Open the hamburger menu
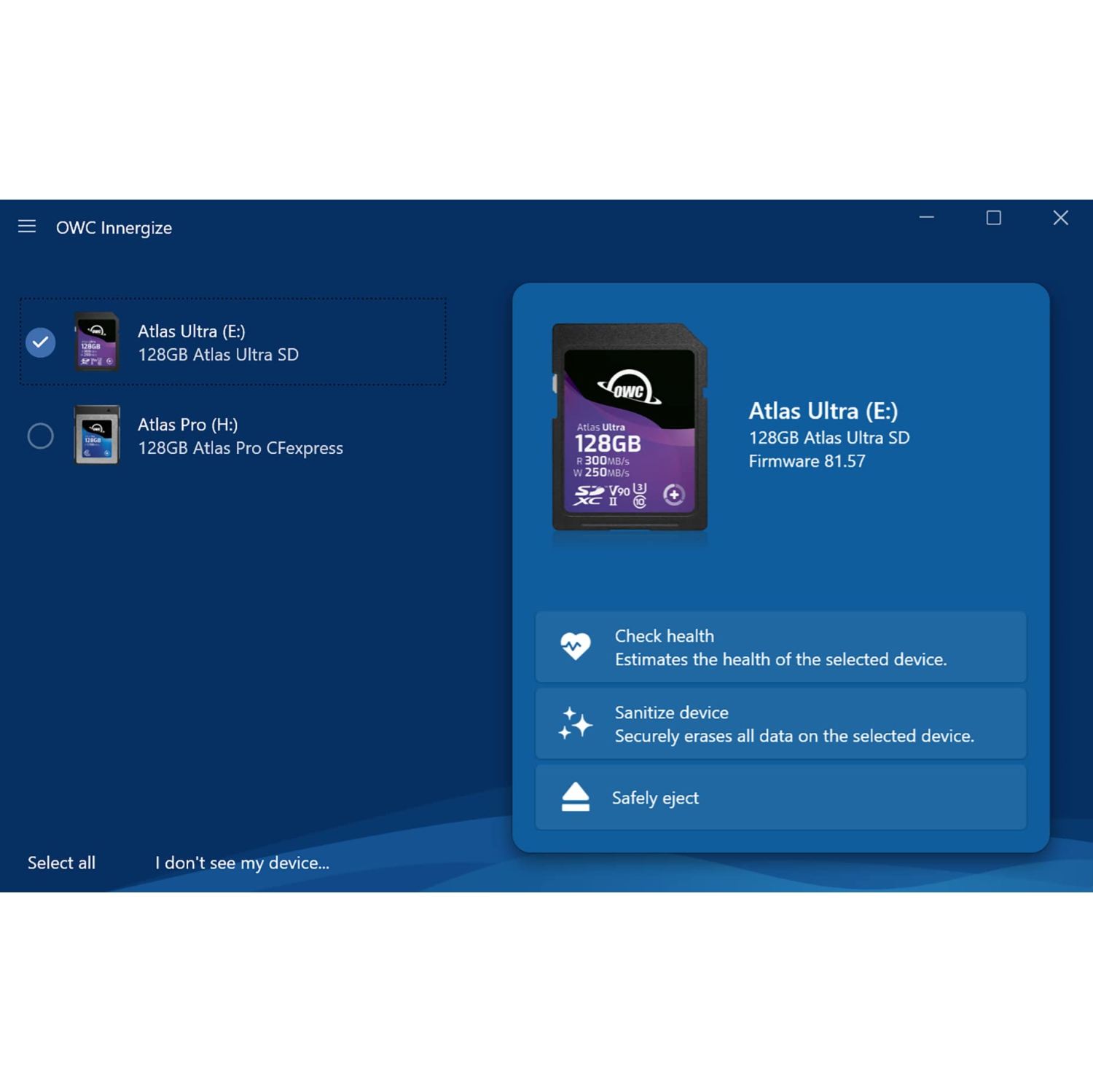 (27, 227)
